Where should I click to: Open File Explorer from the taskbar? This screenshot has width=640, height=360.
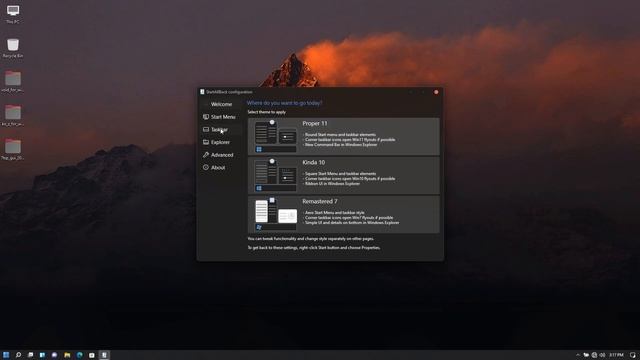point(67,355)
